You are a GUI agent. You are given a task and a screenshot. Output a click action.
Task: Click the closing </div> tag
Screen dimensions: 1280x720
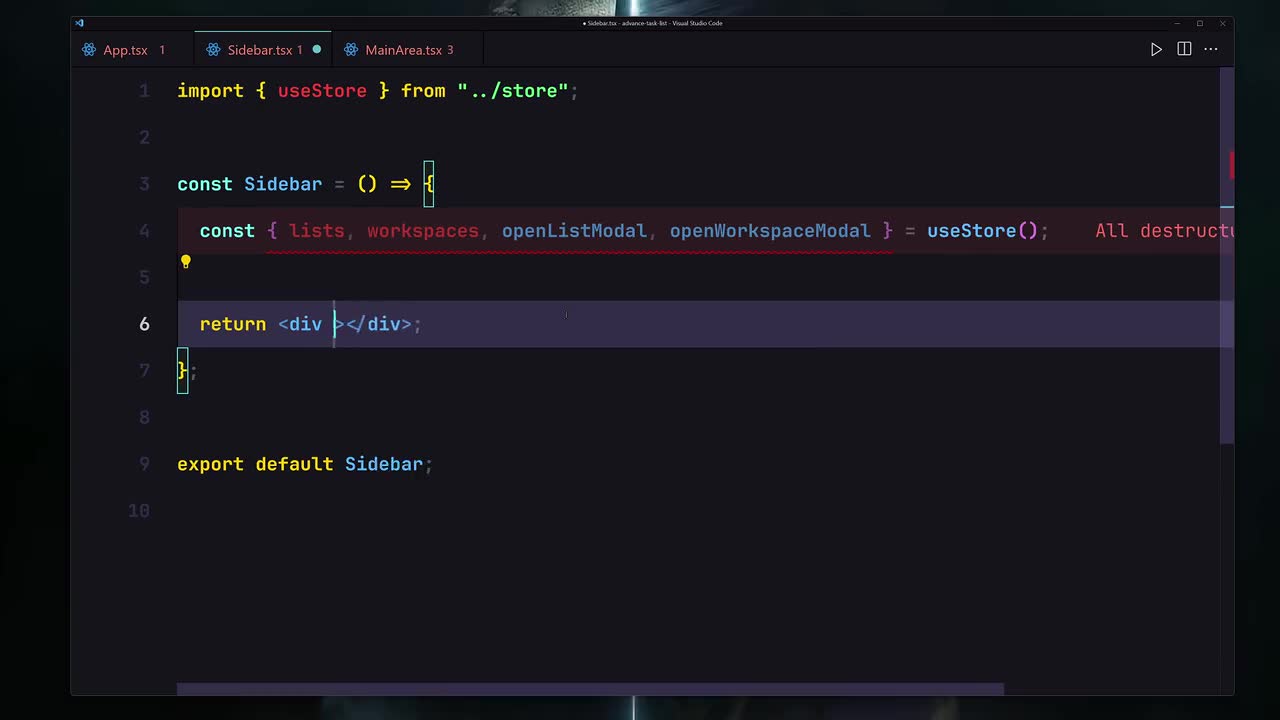coord(379,324)
